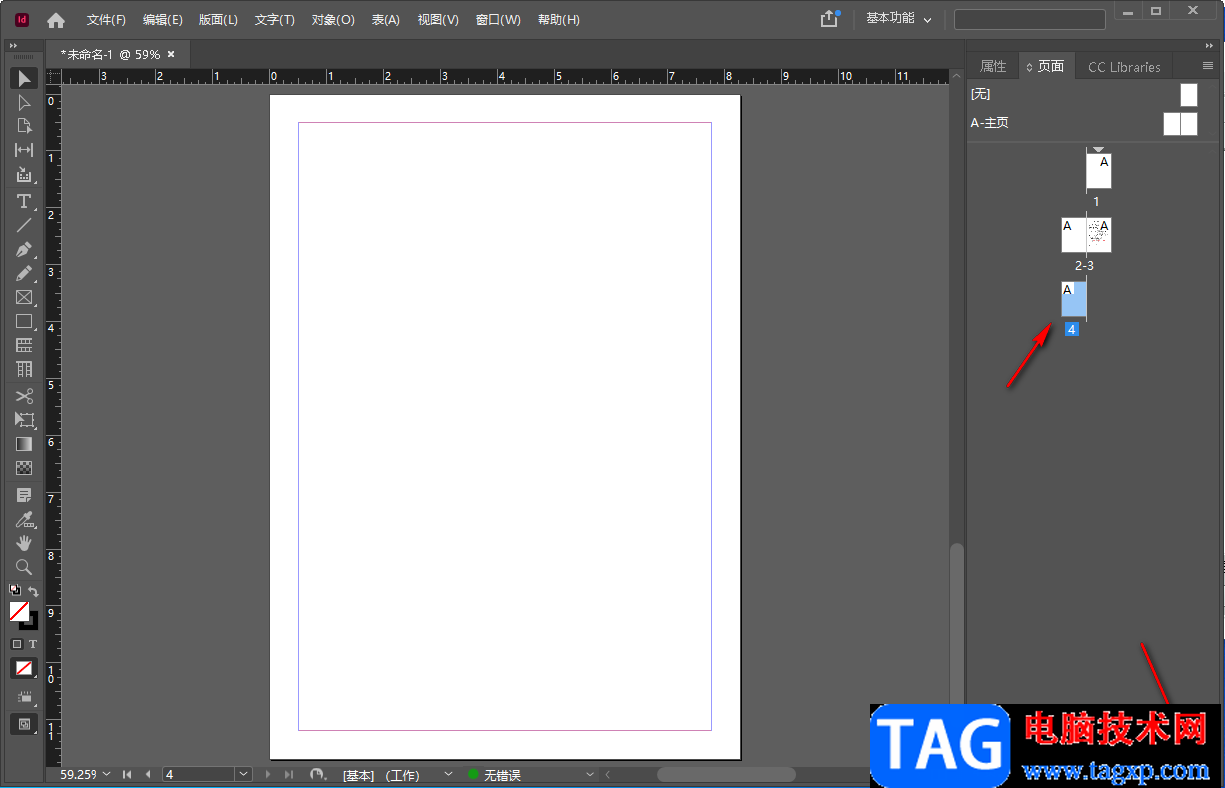1225x788 pixels.
Task: Pick the Zoom tool magnifier
Action: click(24, 567)
